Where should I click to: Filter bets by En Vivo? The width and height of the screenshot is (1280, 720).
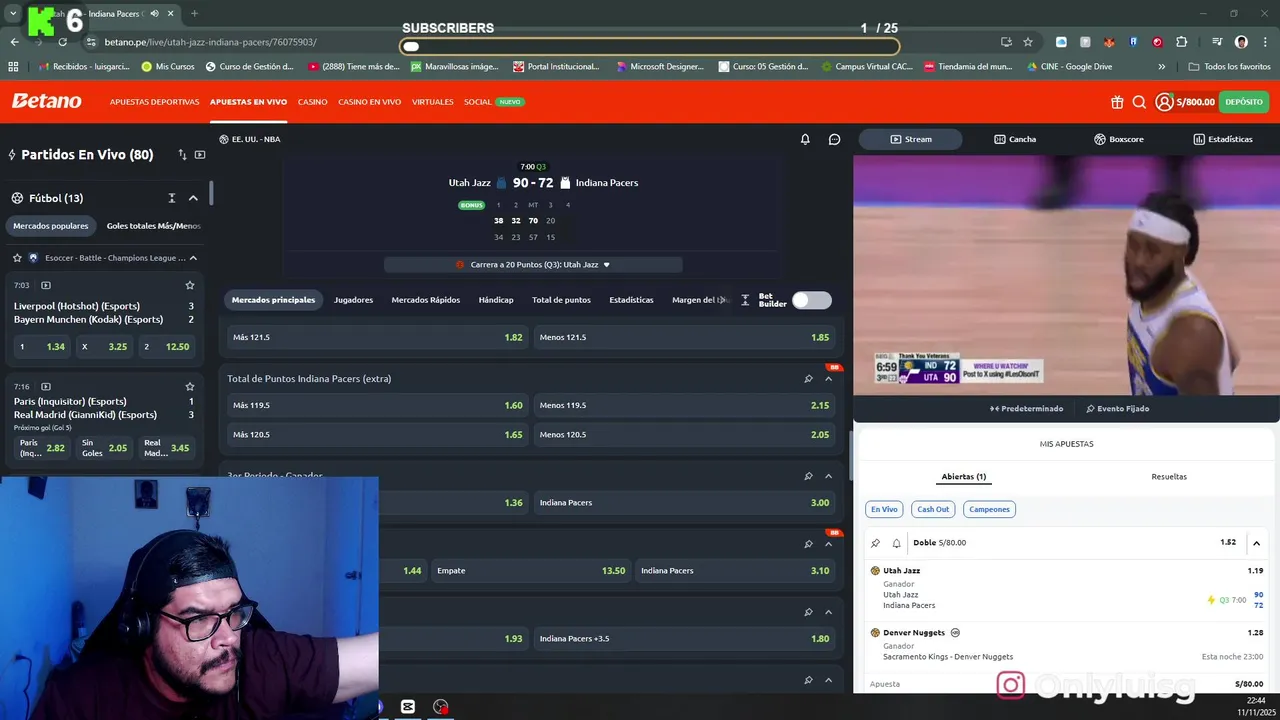coord(884,509)
